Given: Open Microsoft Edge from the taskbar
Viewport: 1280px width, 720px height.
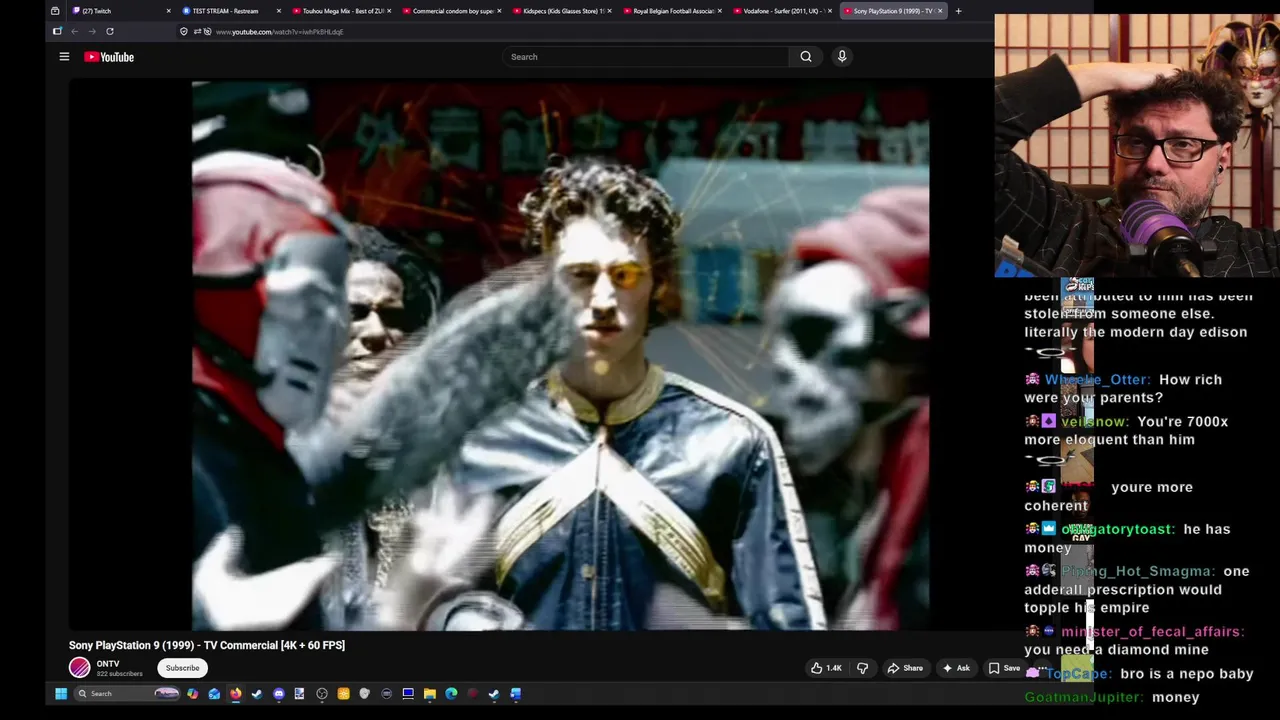Looking at the screenshot, I should tap(451, 694).
